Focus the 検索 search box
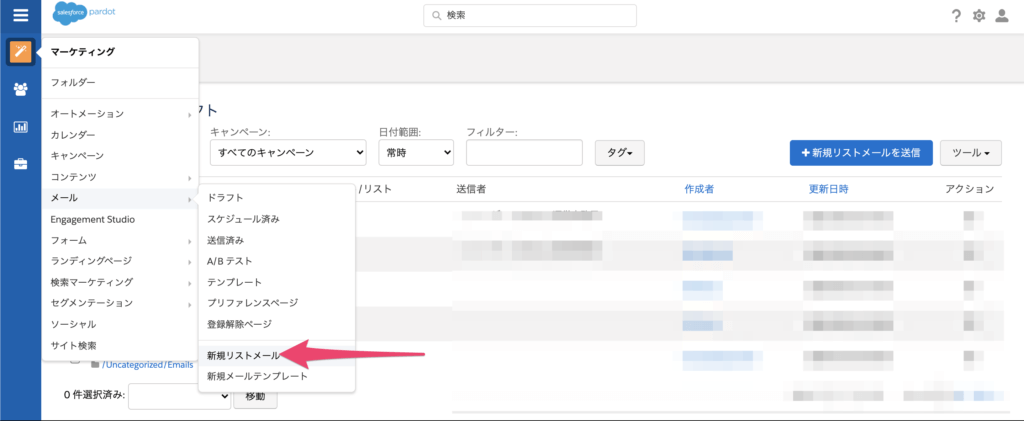Viewport: 1024px width, 421px height. coord(530,16)
